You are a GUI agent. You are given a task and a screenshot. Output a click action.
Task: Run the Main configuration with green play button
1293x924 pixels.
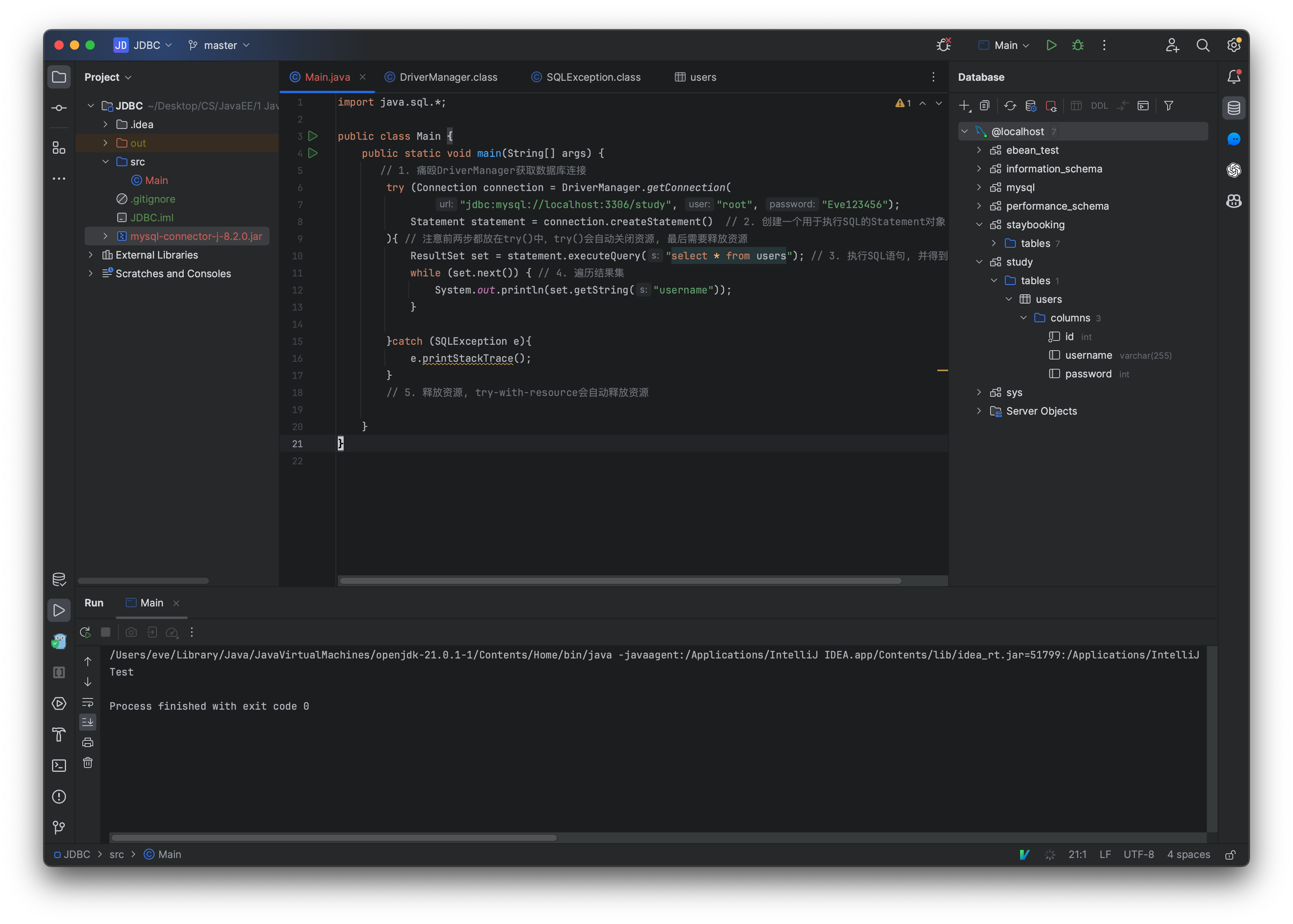click(x=1051, y=45)
